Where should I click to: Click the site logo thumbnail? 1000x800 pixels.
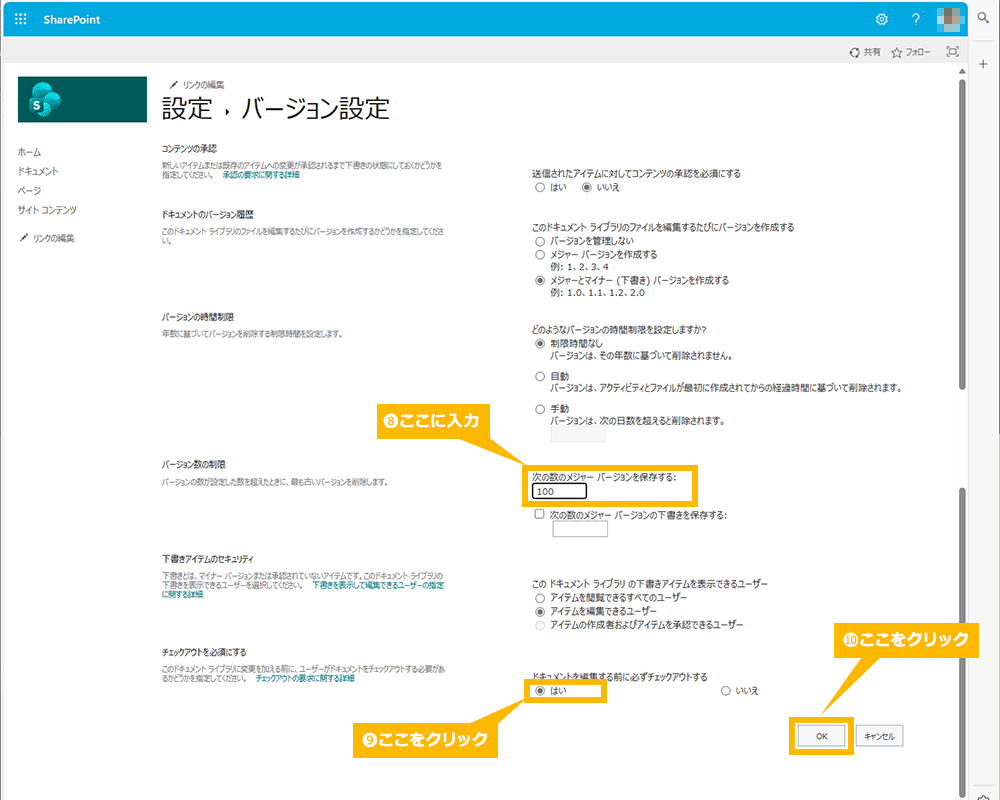click(82, 100)
